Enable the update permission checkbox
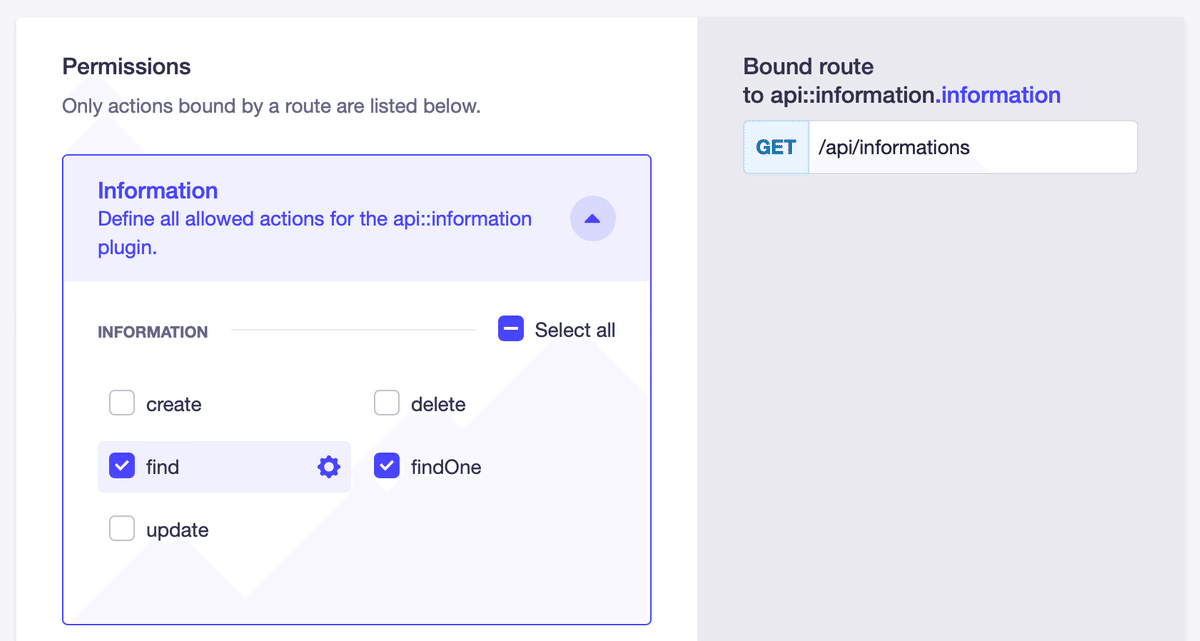The width and height of the screenshot is (1200, 641). [122, 528]
